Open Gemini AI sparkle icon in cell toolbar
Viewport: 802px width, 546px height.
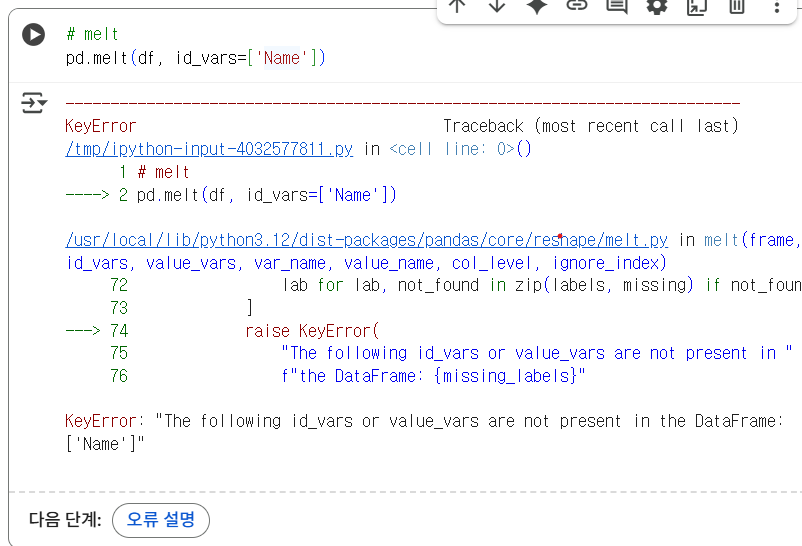click(x=537, y=7)
